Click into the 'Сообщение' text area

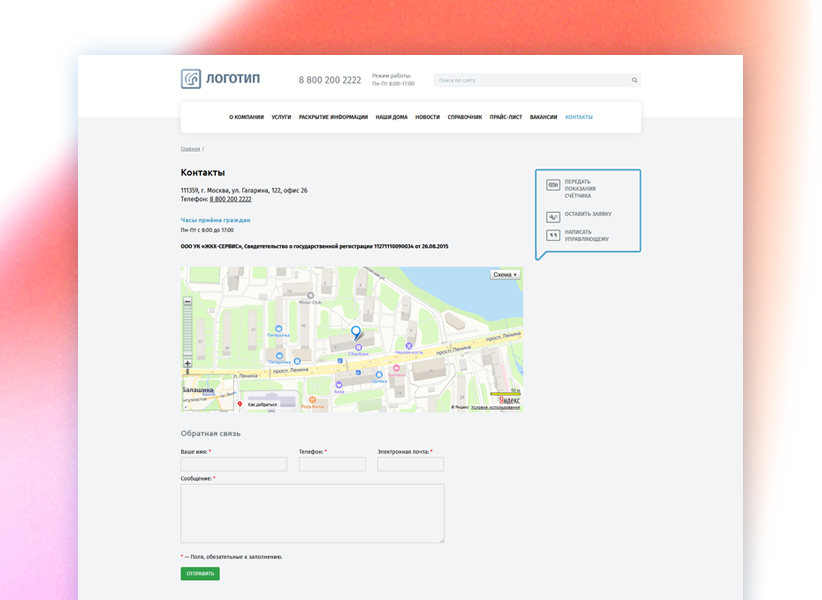(x=312, y=513)
